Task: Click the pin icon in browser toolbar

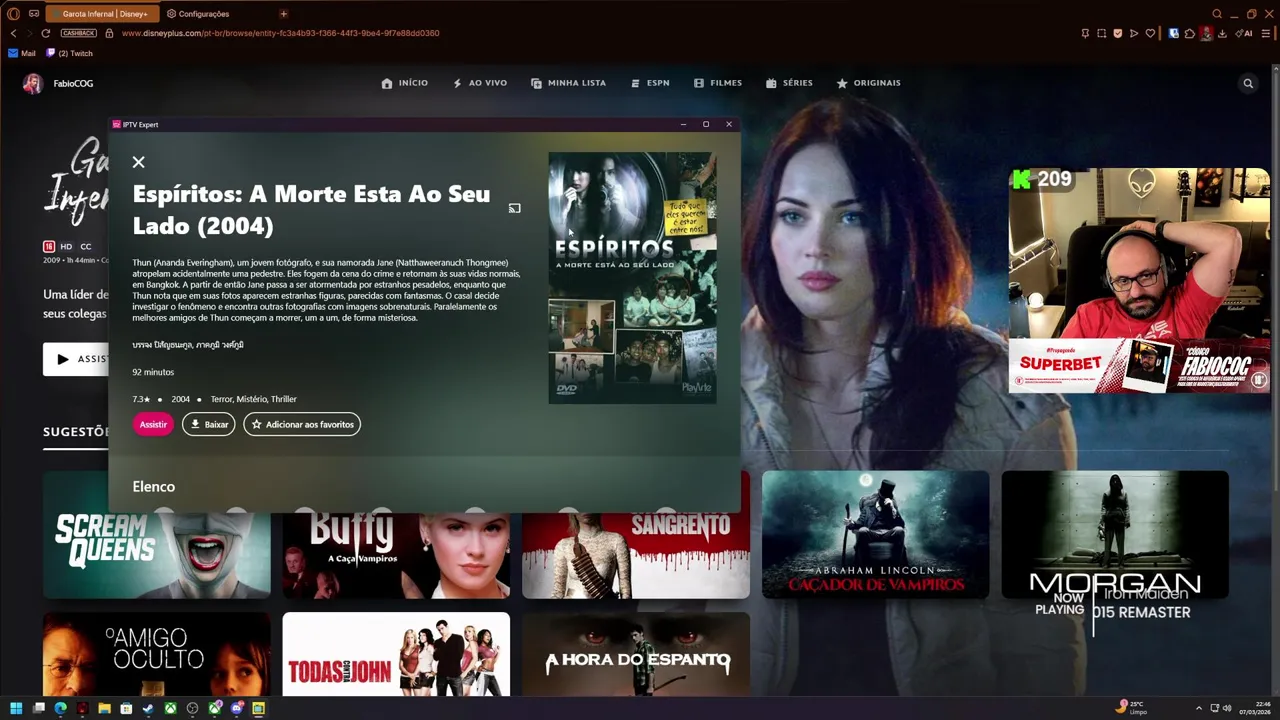Action: 1085,33
